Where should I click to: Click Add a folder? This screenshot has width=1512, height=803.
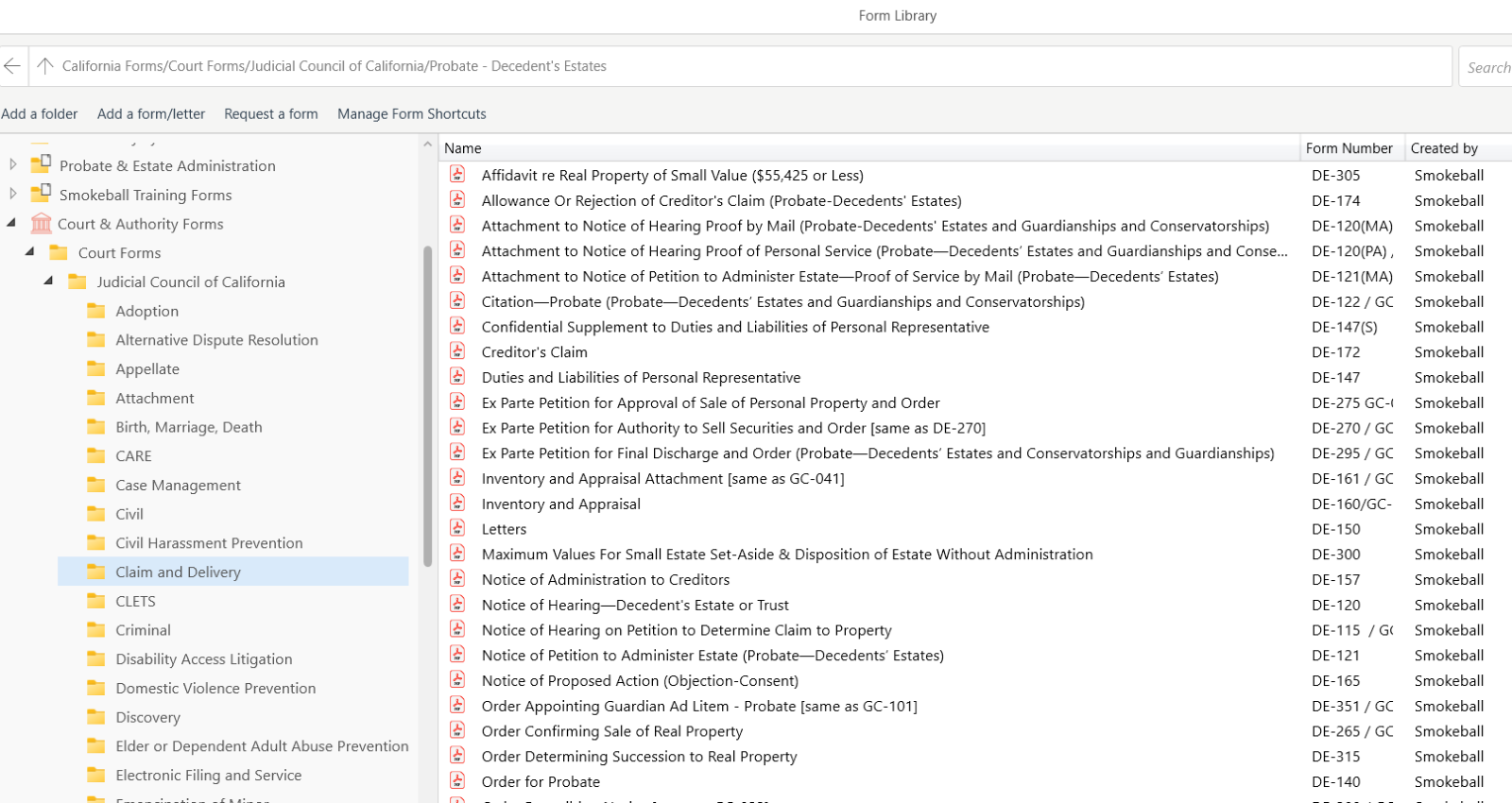point(40,114)
